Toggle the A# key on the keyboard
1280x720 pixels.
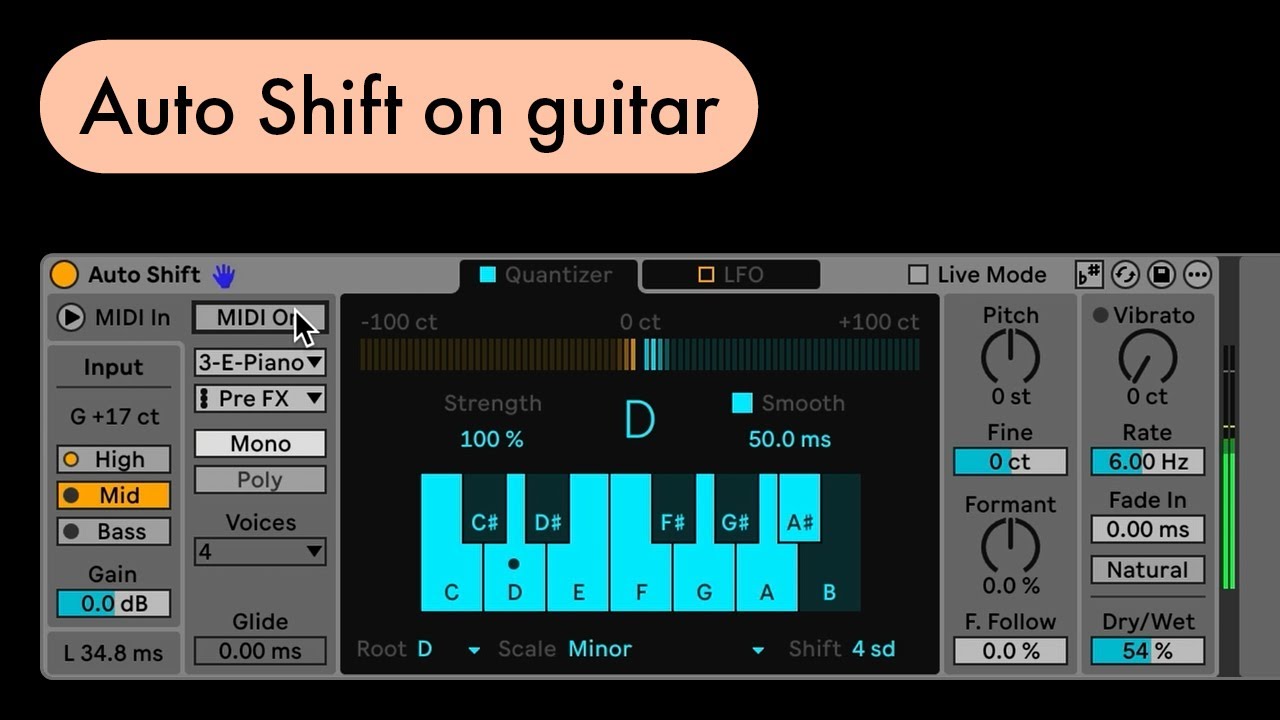(799, 508)
